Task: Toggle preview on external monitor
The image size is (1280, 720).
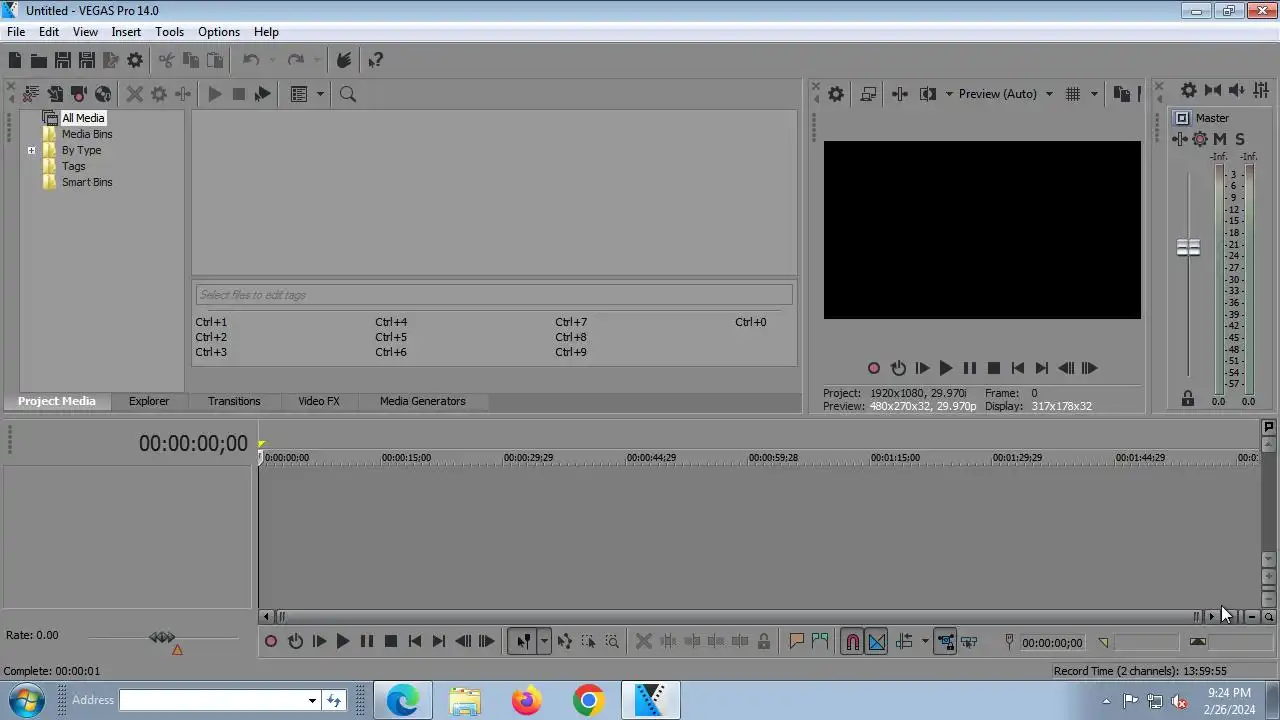Action: click(x=868, y=94)
